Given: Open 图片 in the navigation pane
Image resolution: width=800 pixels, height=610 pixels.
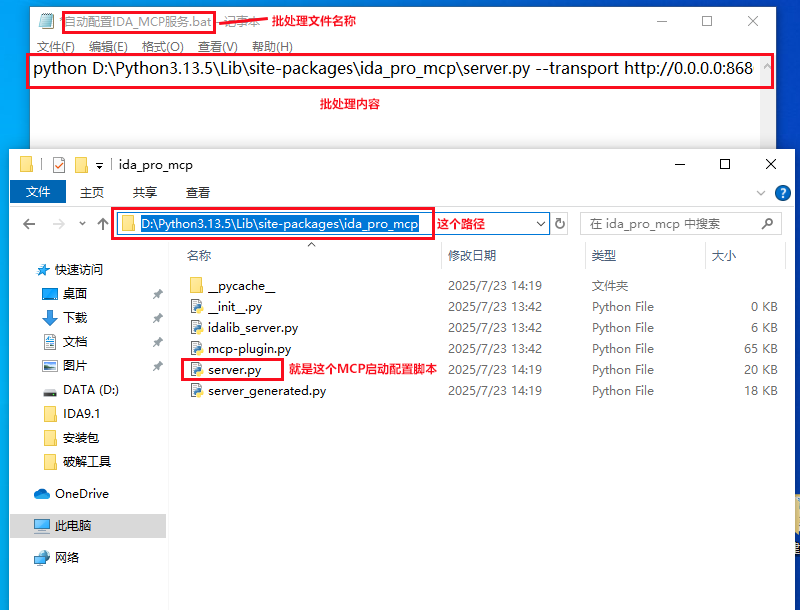Looking at the screenshot, I should [75, 366].
